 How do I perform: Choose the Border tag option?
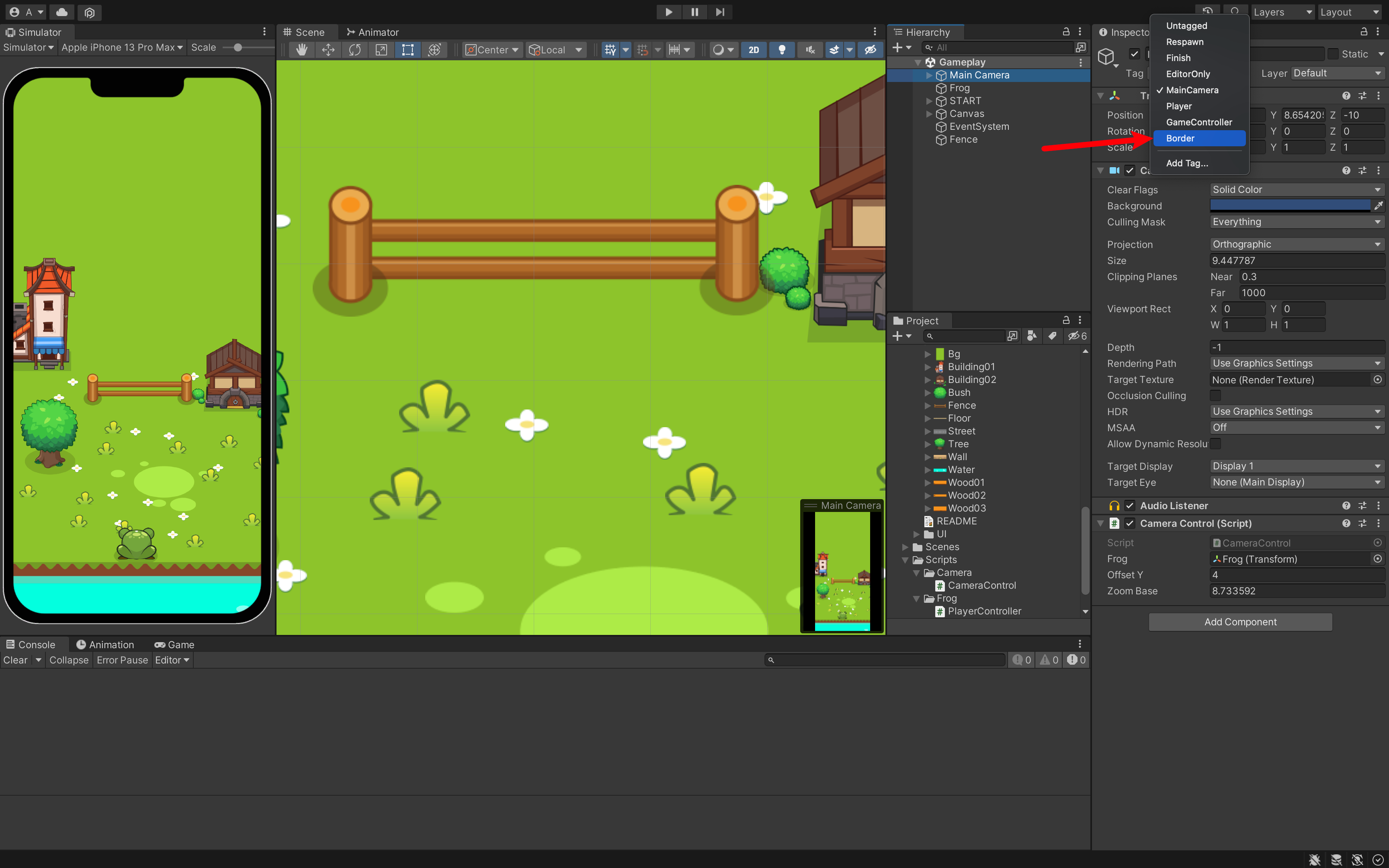tap(1200, 138)
